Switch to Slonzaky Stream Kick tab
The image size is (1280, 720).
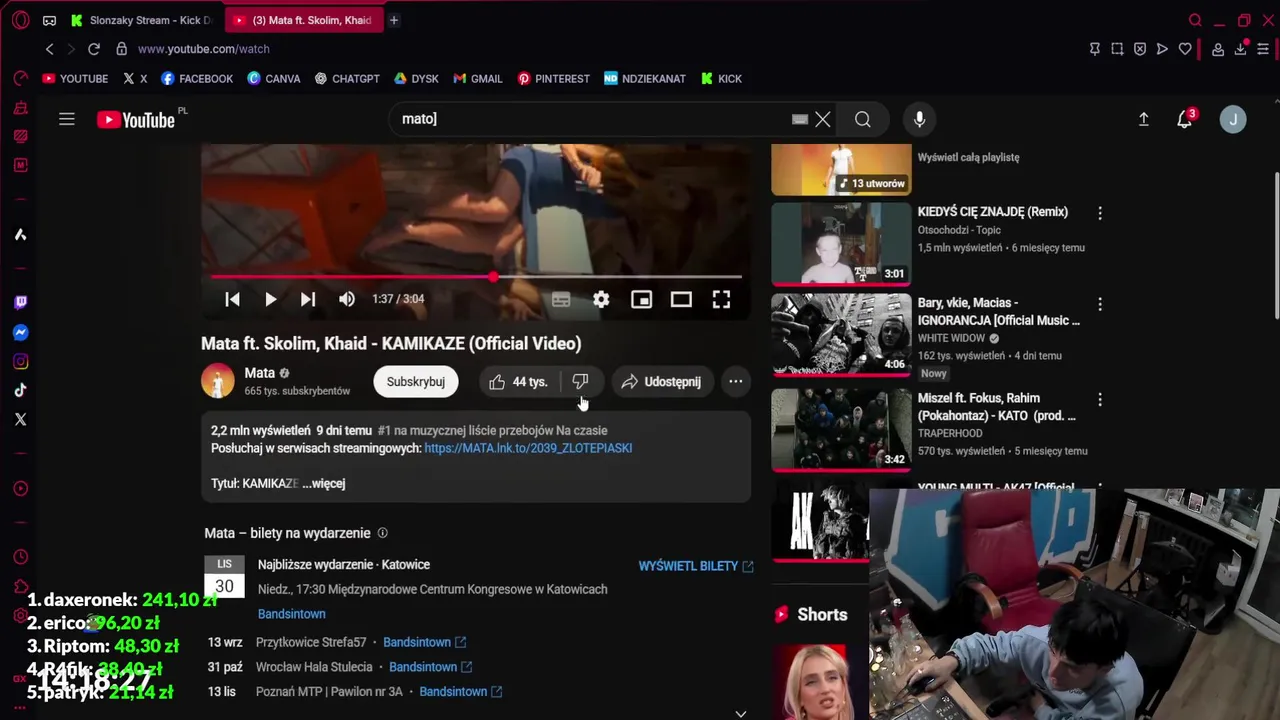click(x=142, y=20)
